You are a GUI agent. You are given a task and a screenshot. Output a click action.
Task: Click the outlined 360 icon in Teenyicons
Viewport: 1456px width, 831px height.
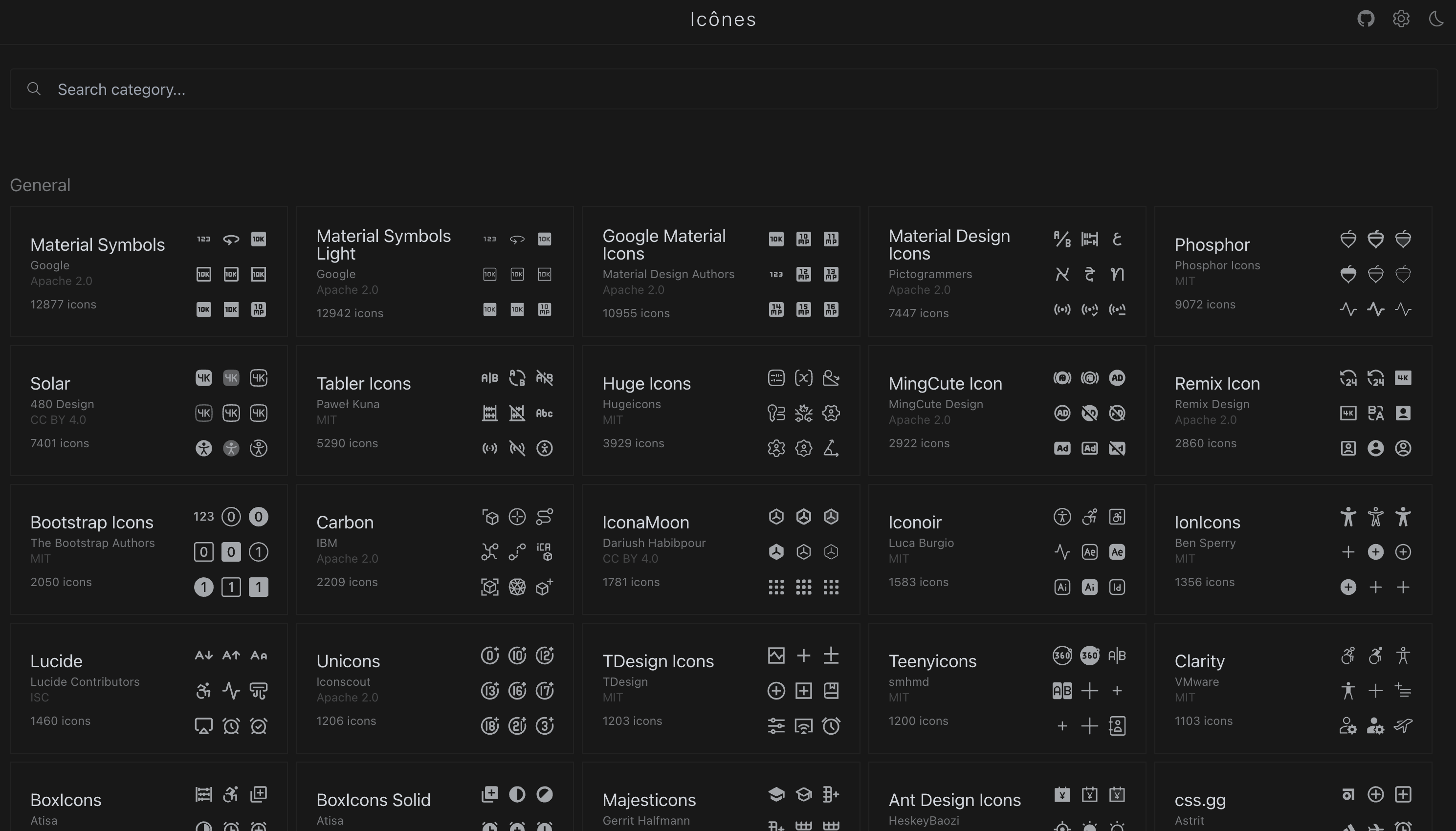point(1062,655)
